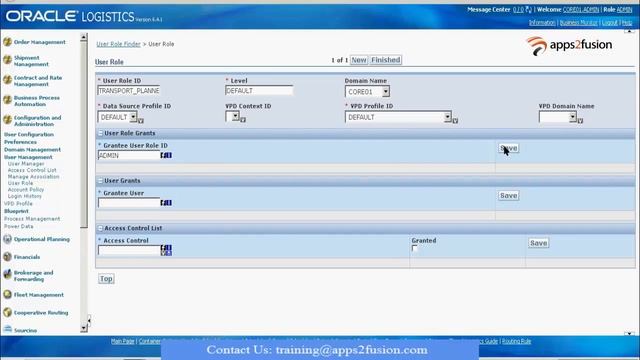Click sidebar scrollbar down arrow
The height and width of the screenshot is (360, 640).
tap(84, 328)
